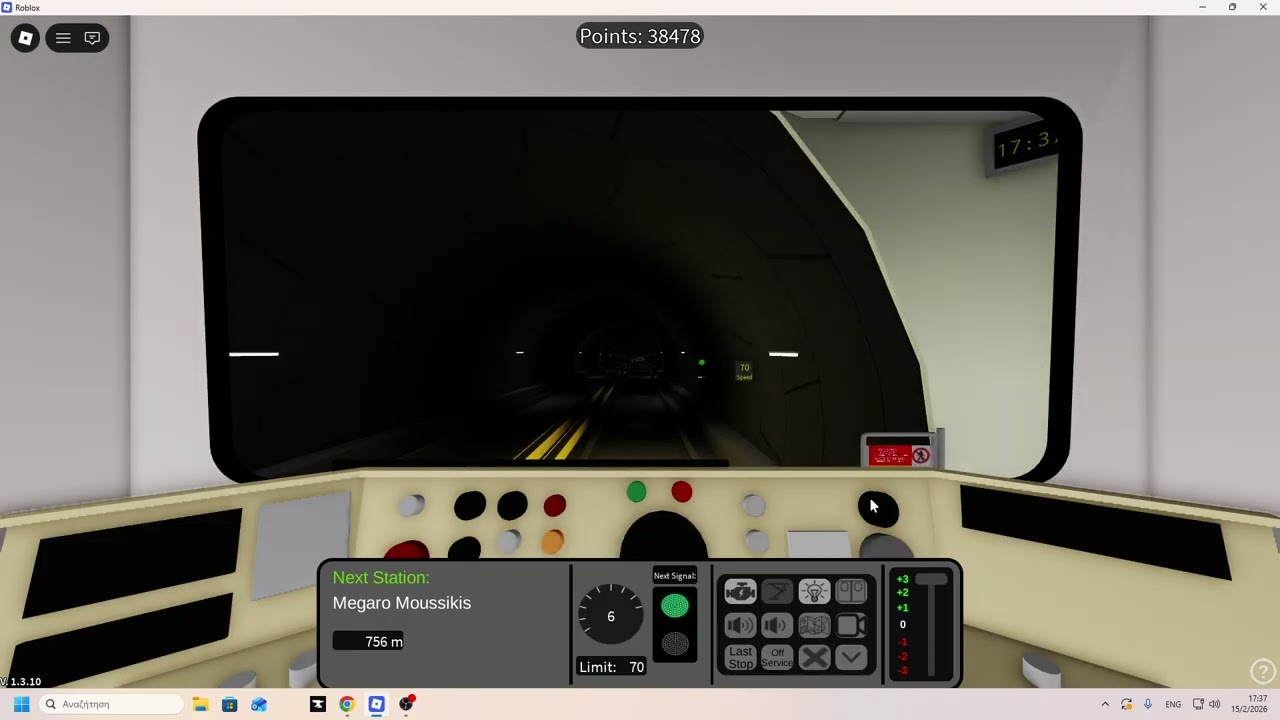Open the Roblox hamburger menu
The height and width of the screenshot is (720, 1280).
(63, 38)
